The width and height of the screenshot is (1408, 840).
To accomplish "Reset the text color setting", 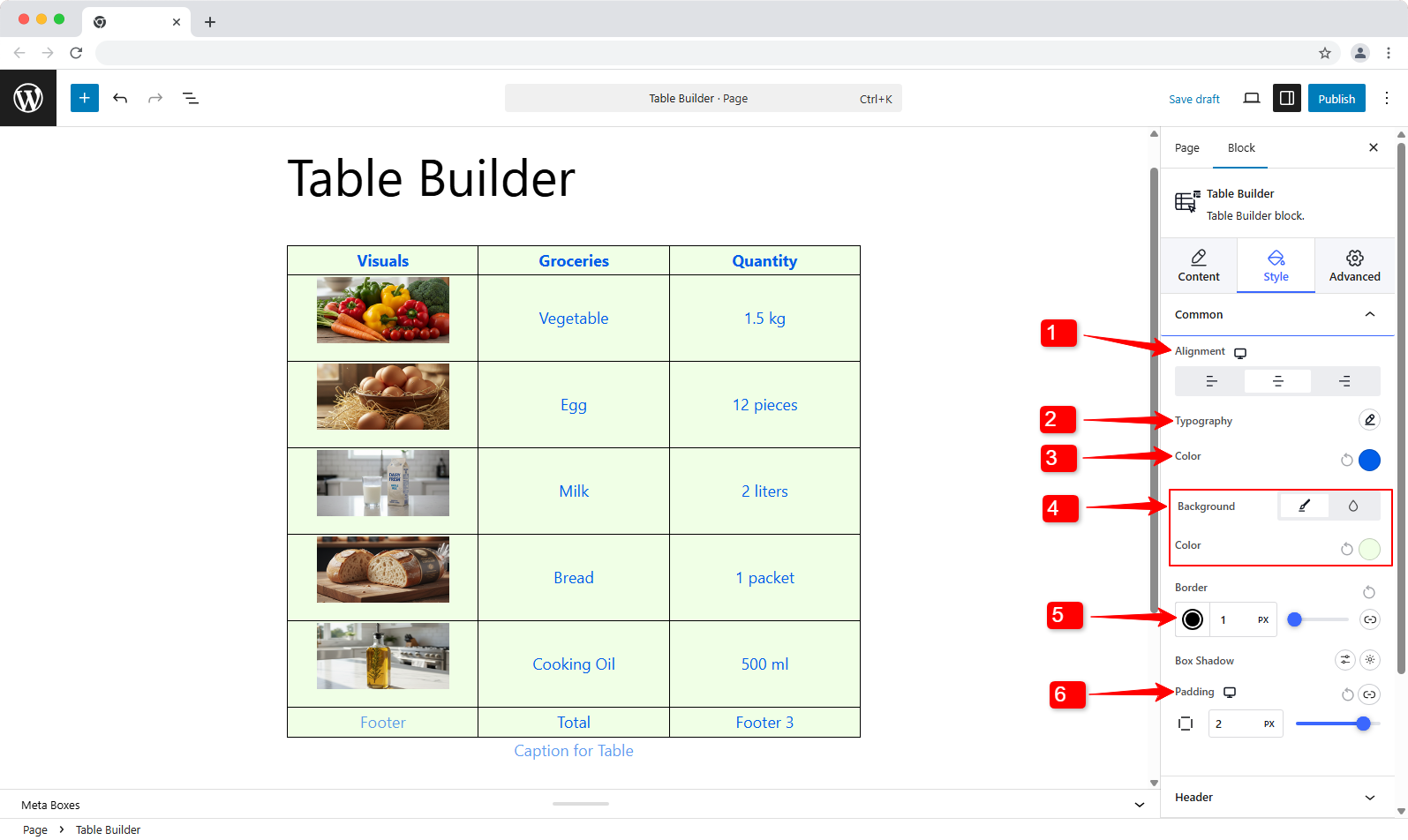I will coord(1346,460).
